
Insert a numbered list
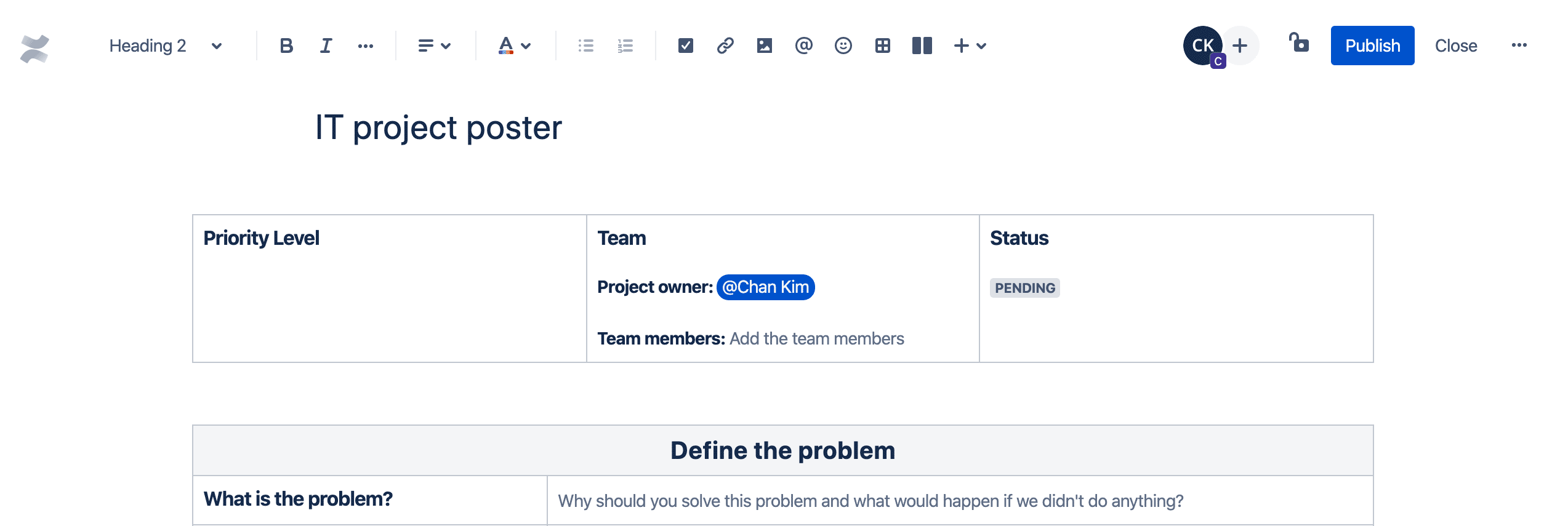625,46
